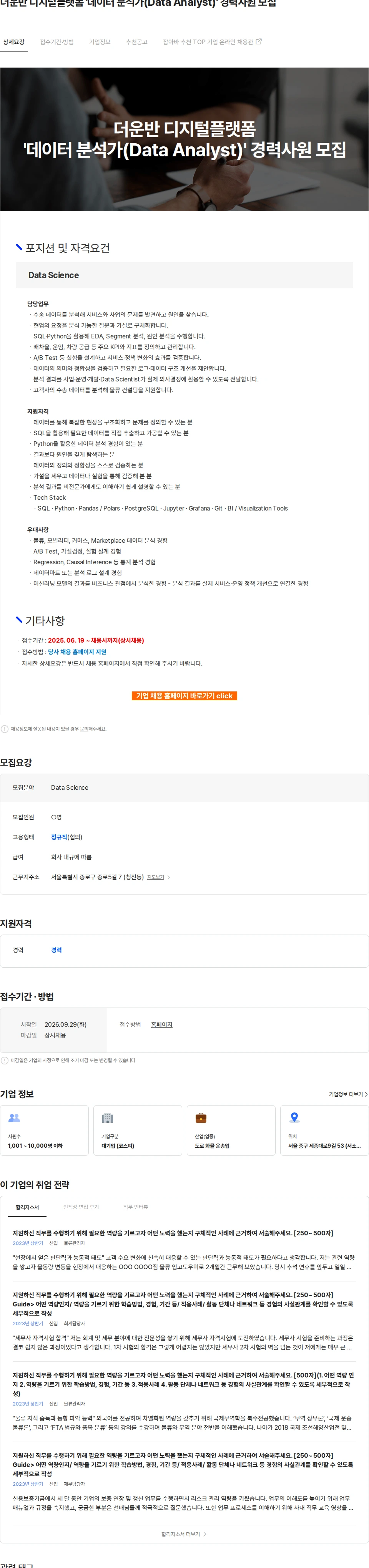This screenshot has height=1568, width=369.
Task: Click the 모집분야 Data Science value
Action: tap(70, 788)
